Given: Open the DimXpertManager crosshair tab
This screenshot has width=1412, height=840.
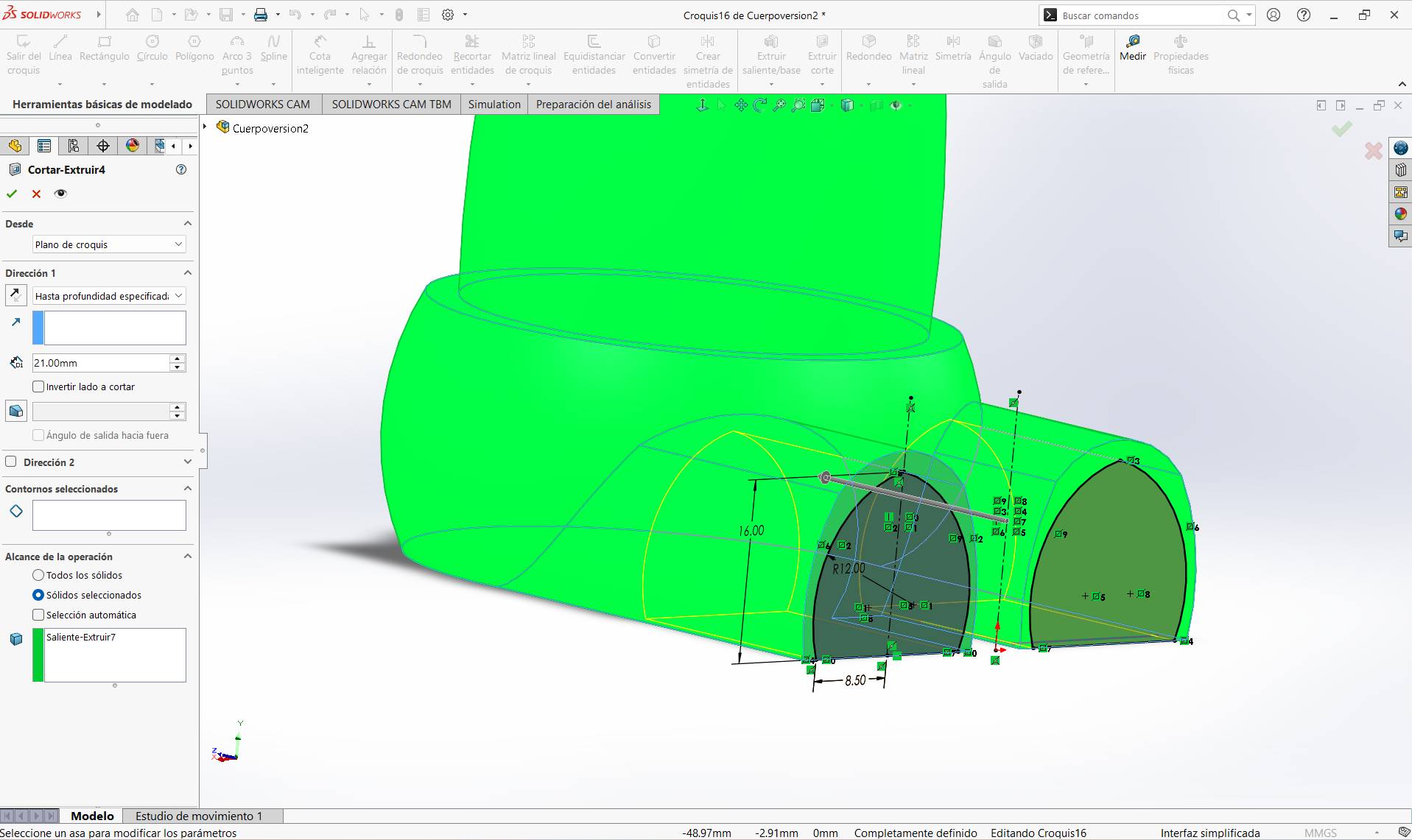Looking at the screenshot, I should click(103, 146).
